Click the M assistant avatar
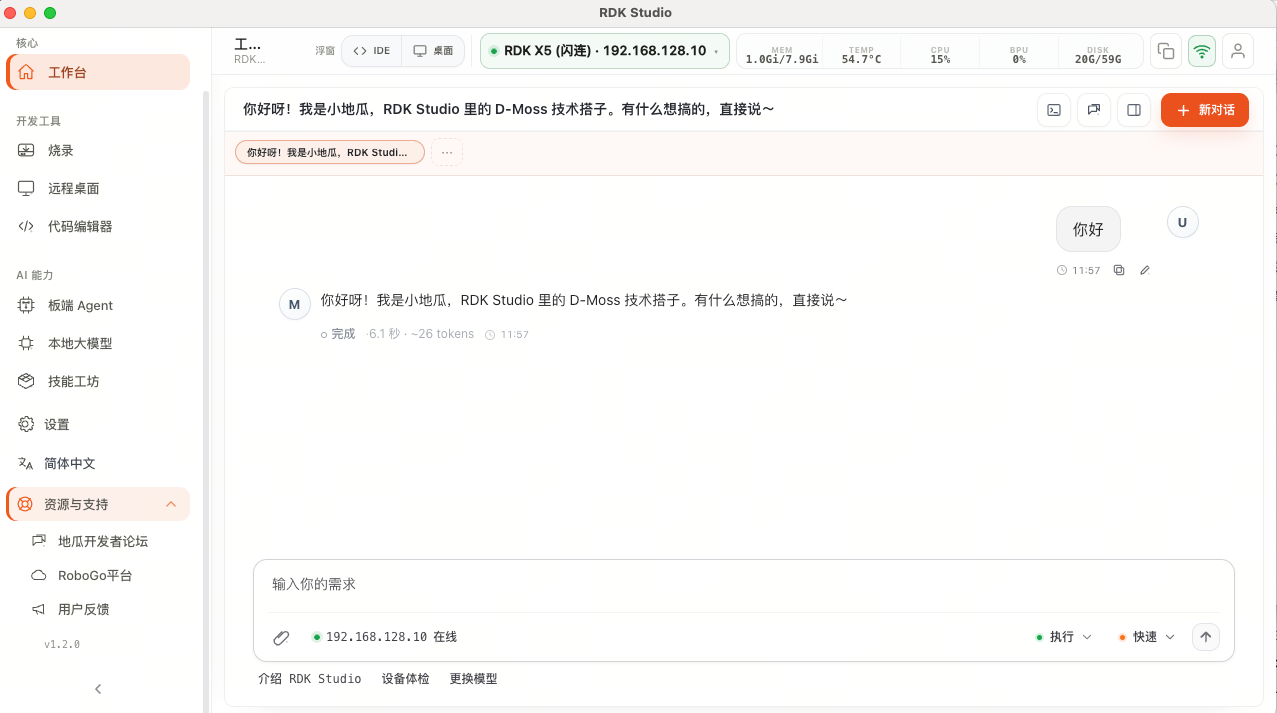Screen dimensions: 1277x713 coord(294,304)
